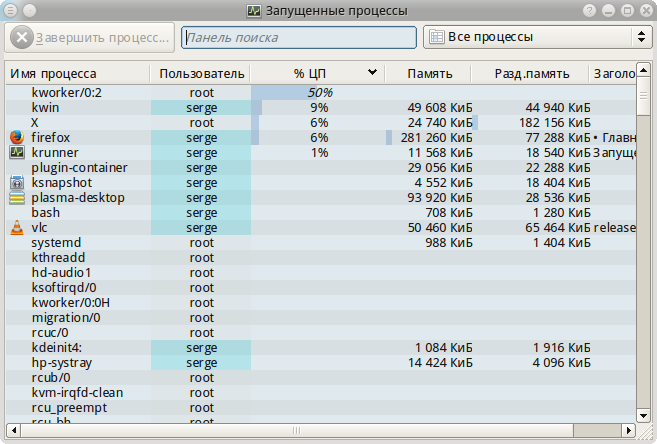Click the process filter list icon
This screenshot has width=657, height=444.
click(436, 37)
